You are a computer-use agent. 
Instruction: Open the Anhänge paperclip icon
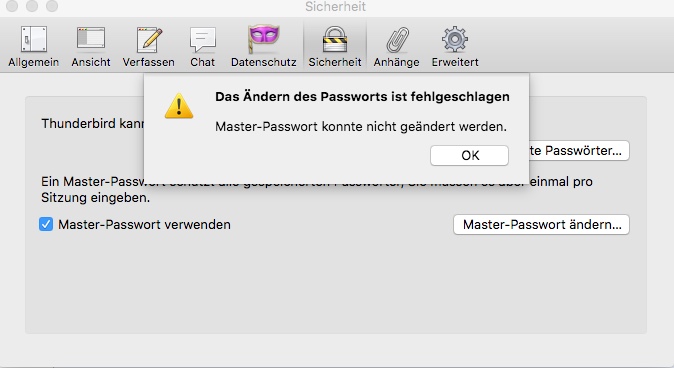396,40
